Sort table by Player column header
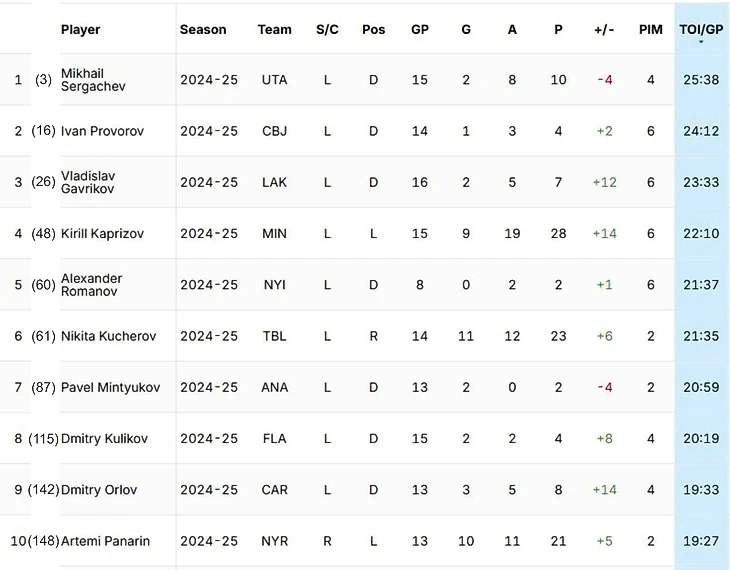 tap(80, 30)
